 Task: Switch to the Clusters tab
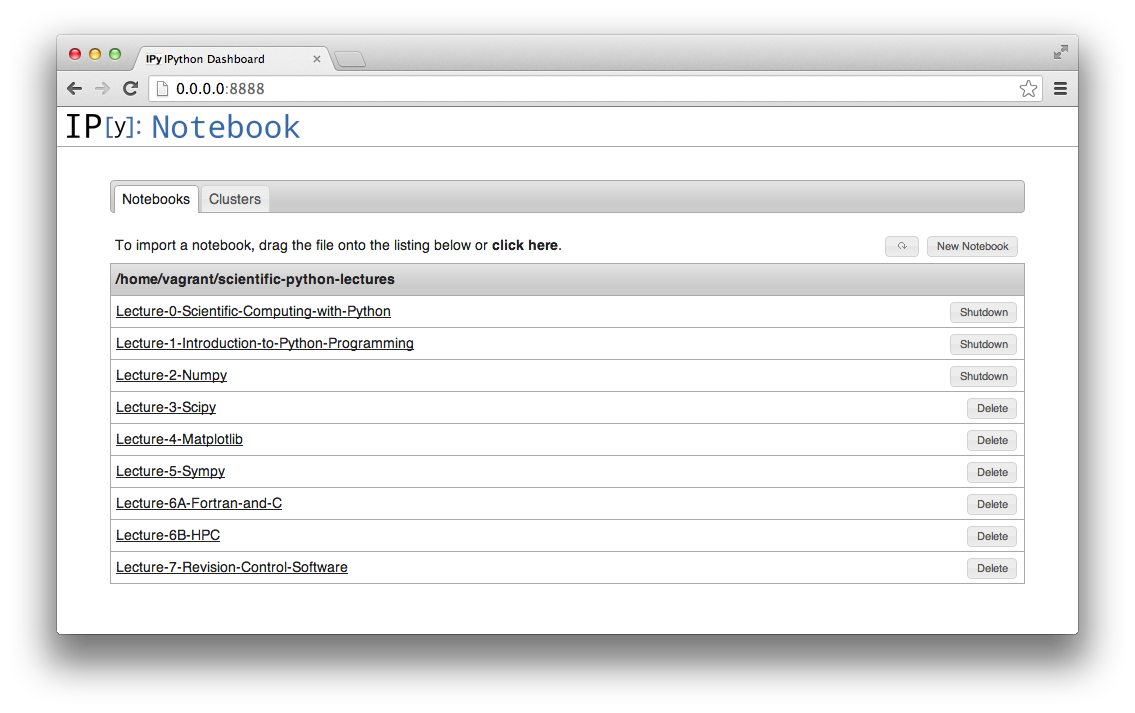(x=235, y=199)
